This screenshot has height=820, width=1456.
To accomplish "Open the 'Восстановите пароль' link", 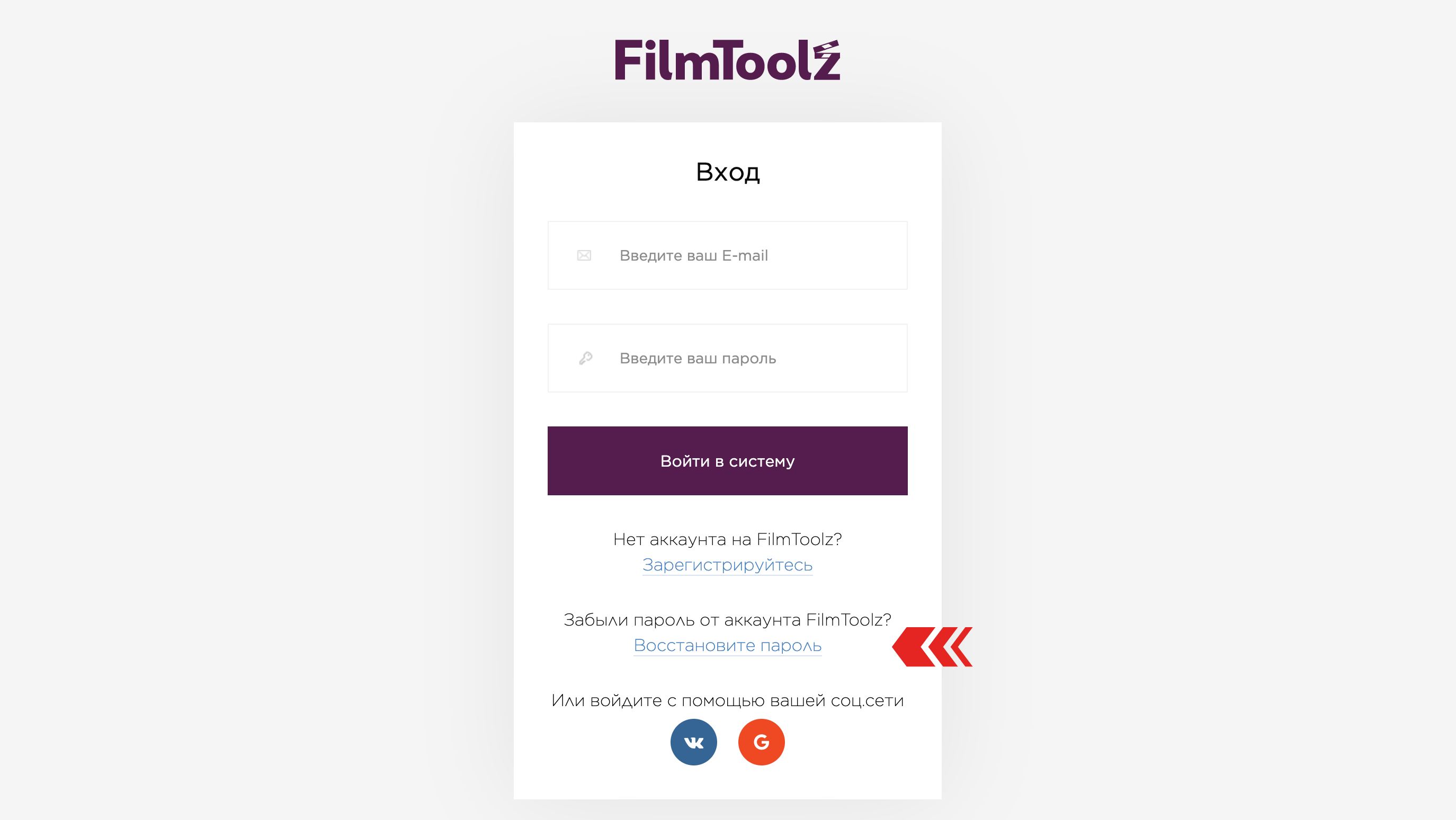I will [x=727, y=645].
